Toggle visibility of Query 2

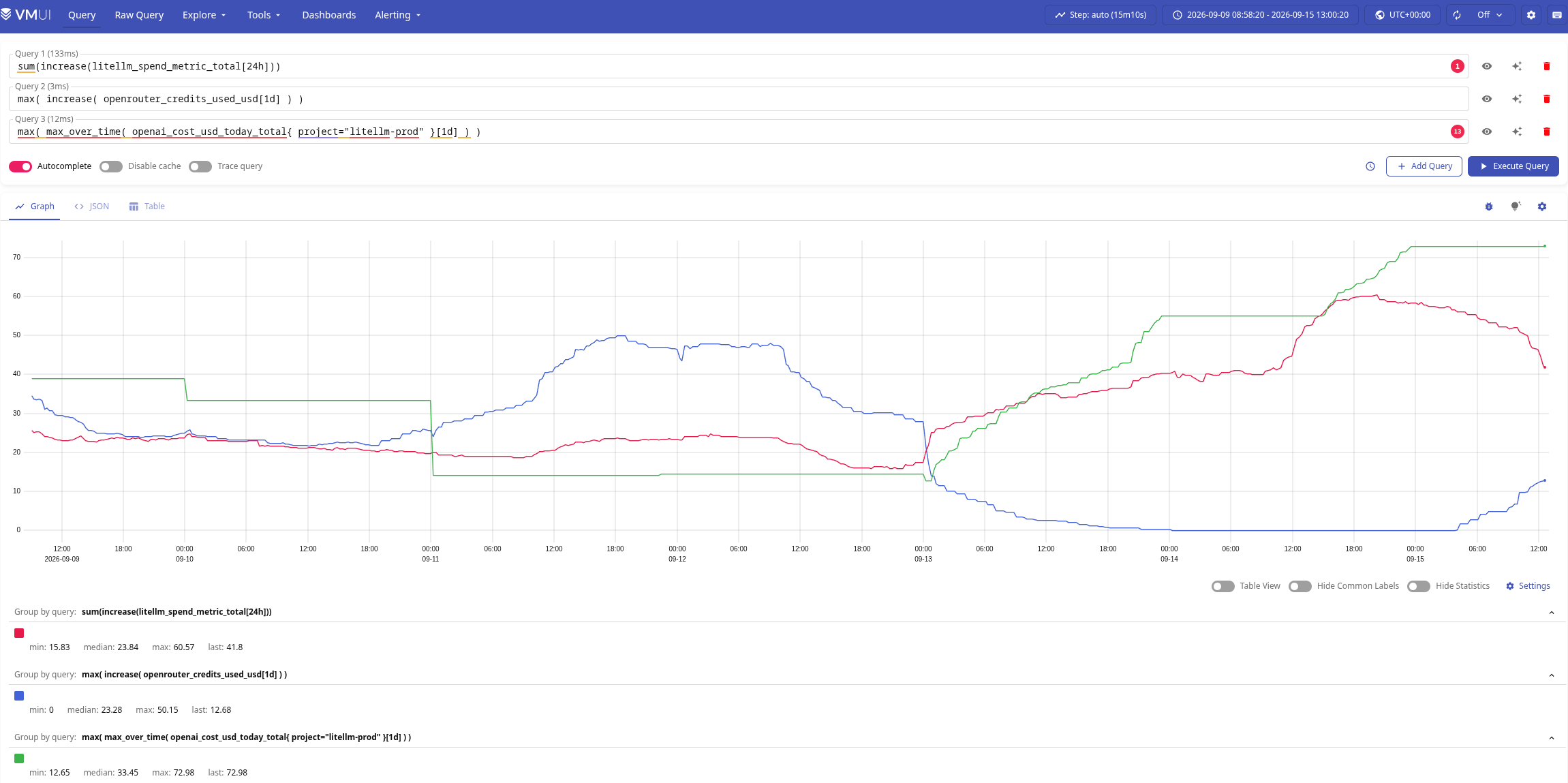pyautogui.click(x=1487, y=99)
